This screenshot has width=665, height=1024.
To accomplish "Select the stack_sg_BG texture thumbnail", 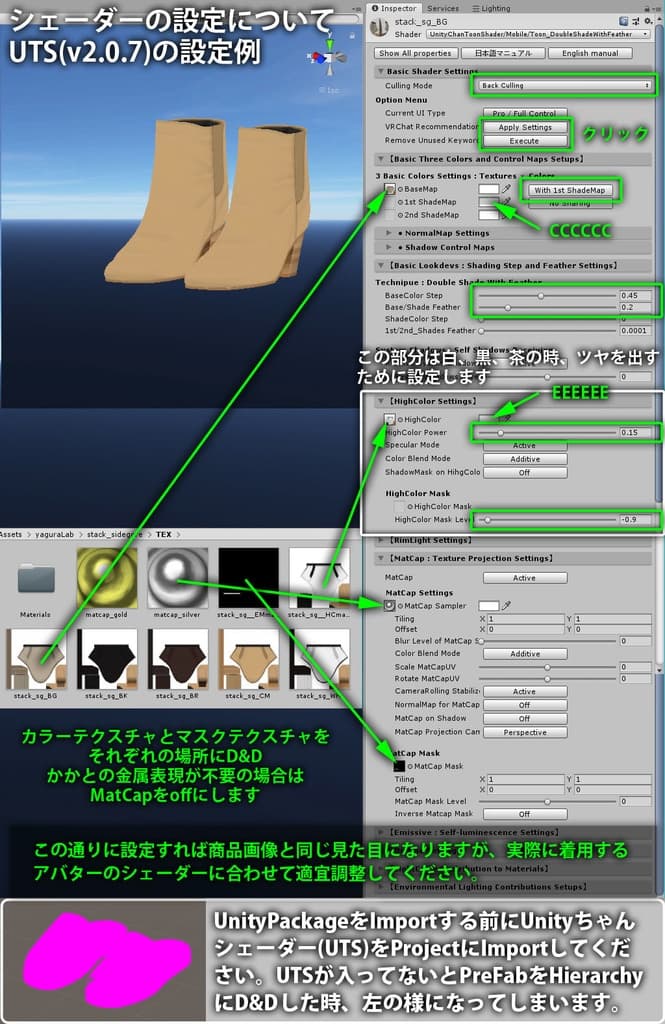I will tap(37, 660).
